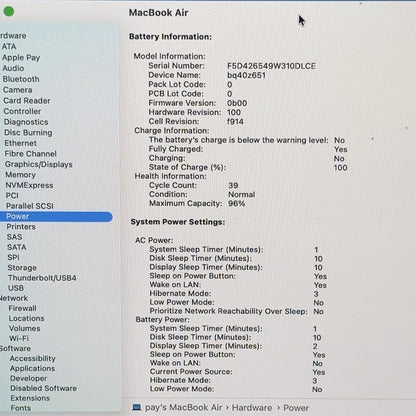Select the Wi-Fi network item
416x416 pixels.
click(x=19, y=338)
